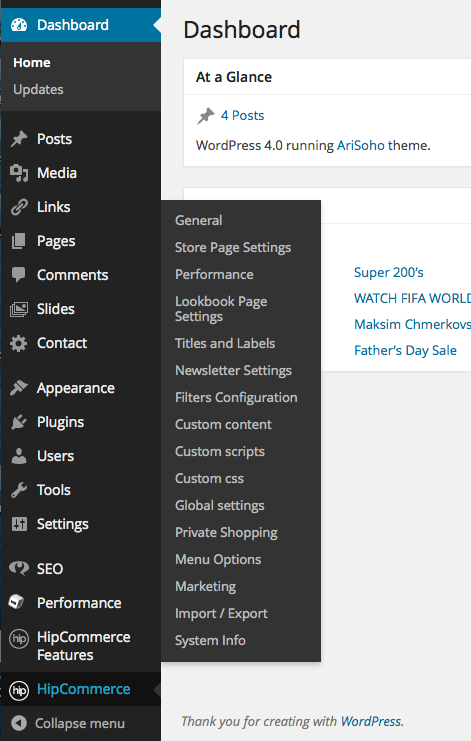The image size is (471, 741).
Task: Open the Tools menu
Action: (80, 490)
